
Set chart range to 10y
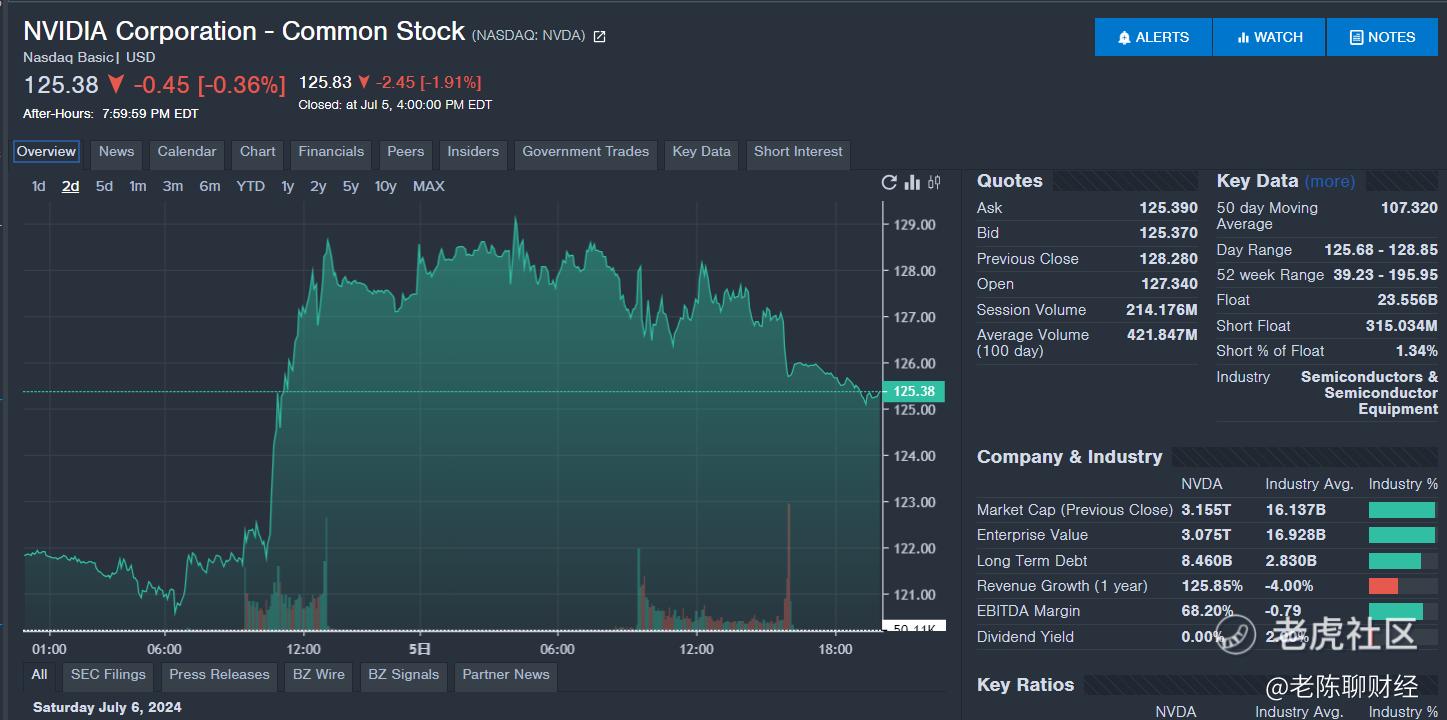coord(386,186)
